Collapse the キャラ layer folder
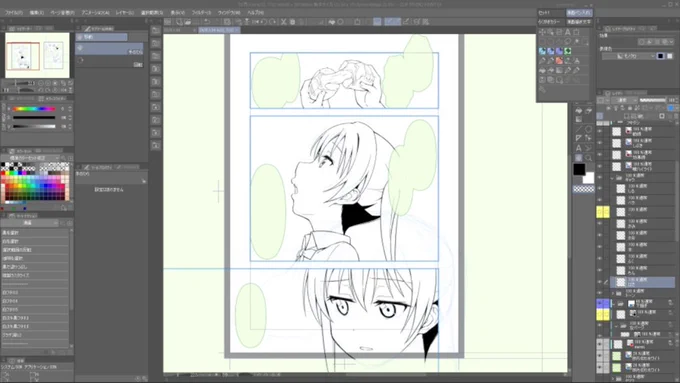This screenshot has width=680, height=383. point(612,178)
